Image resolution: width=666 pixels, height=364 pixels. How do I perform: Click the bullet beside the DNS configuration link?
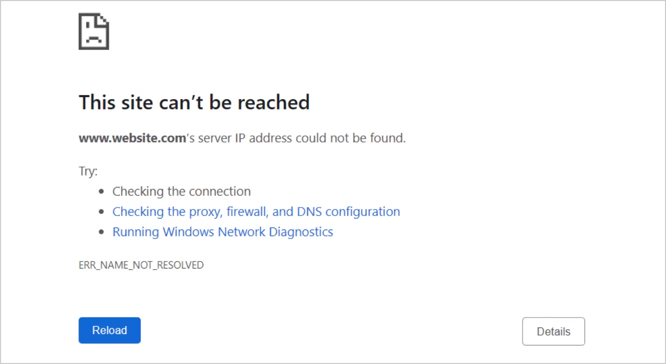101,212
